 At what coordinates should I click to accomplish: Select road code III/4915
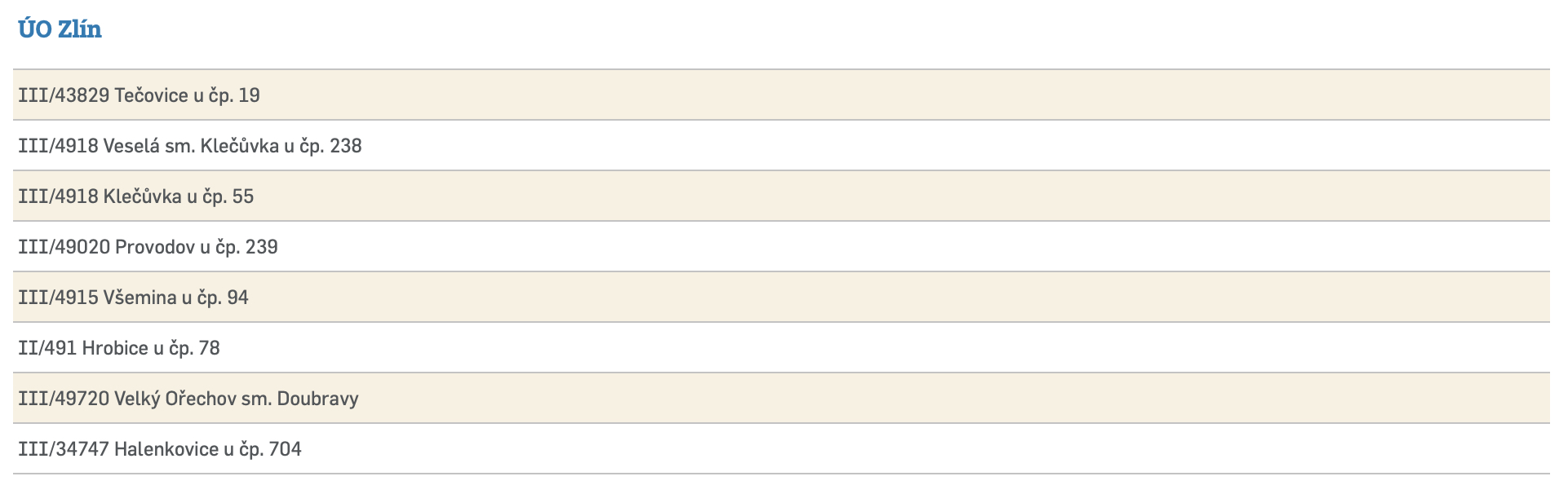(58, 298)
